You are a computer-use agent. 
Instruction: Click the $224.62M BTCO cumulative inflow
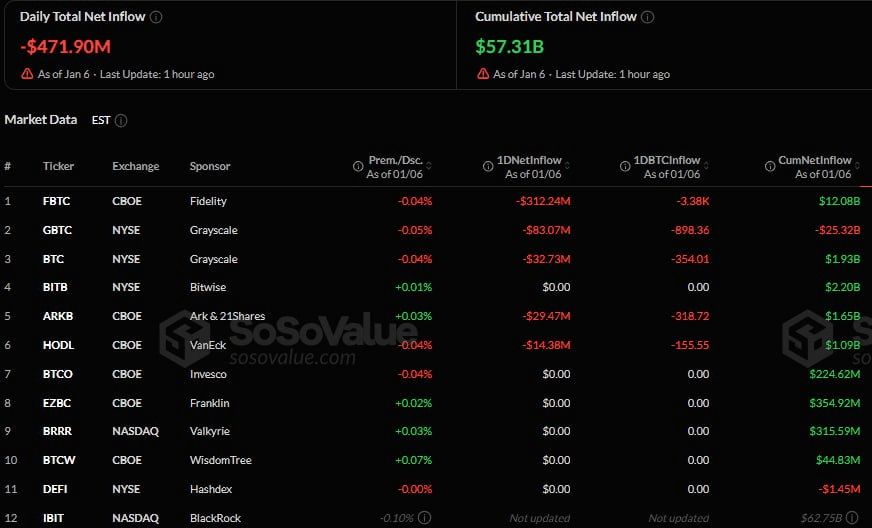pos(835,374)
